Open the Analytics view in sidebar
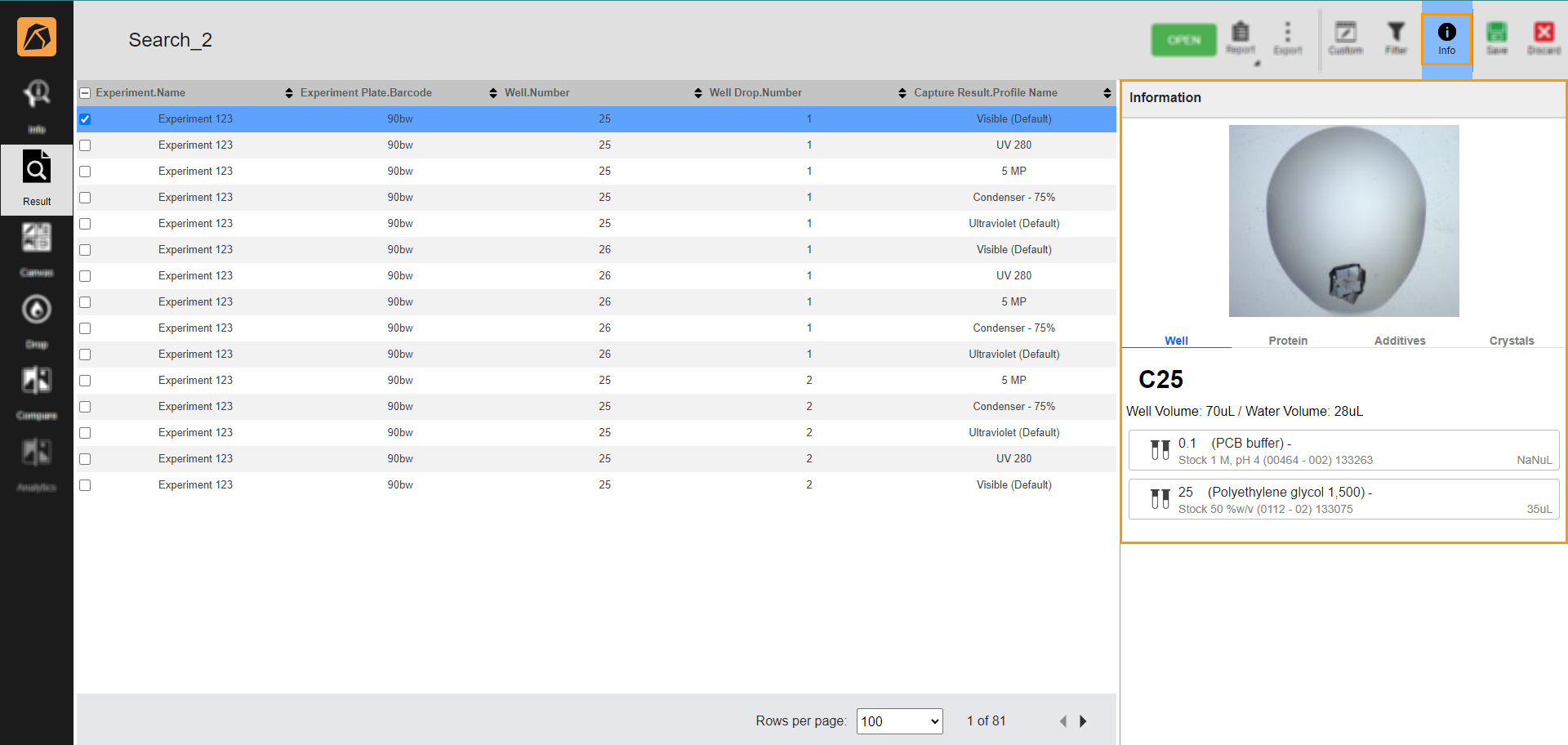This screenshot has width=1568, height=745. point(37,463)
